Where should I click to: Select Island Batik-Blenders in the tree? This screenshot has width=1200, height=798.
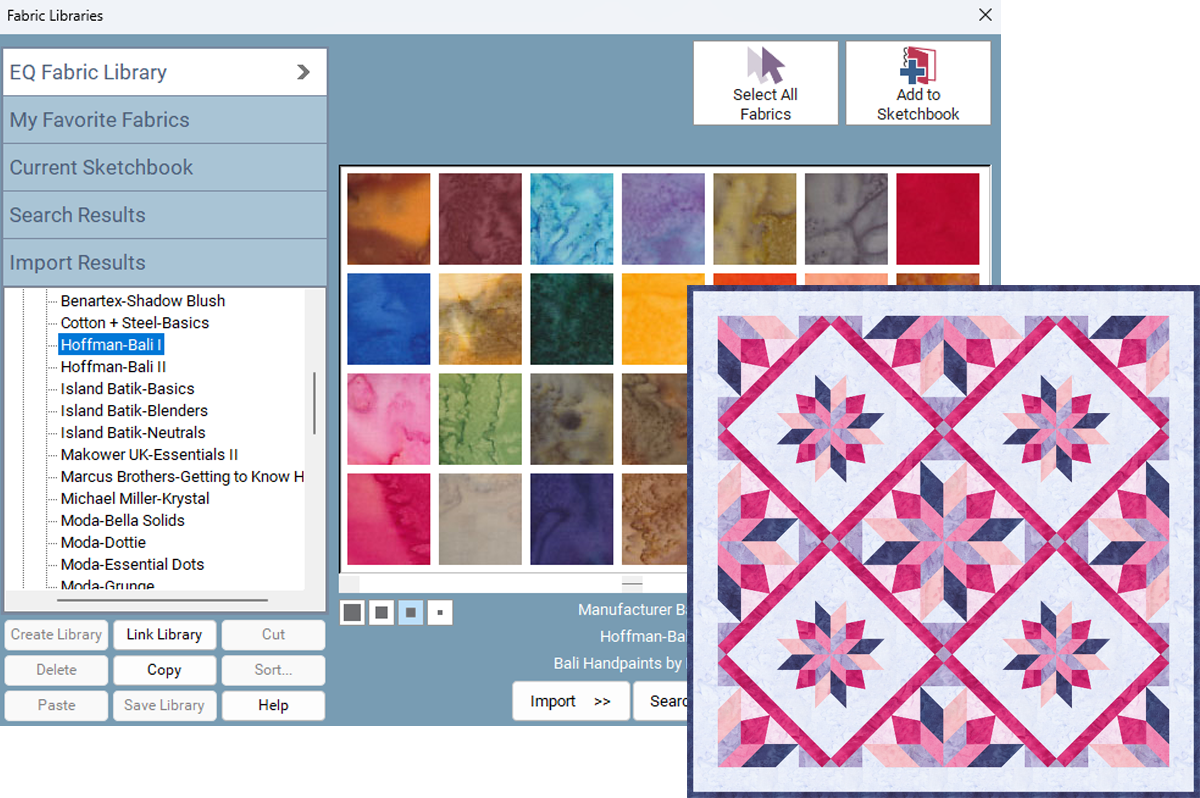[x=134, y=411]
